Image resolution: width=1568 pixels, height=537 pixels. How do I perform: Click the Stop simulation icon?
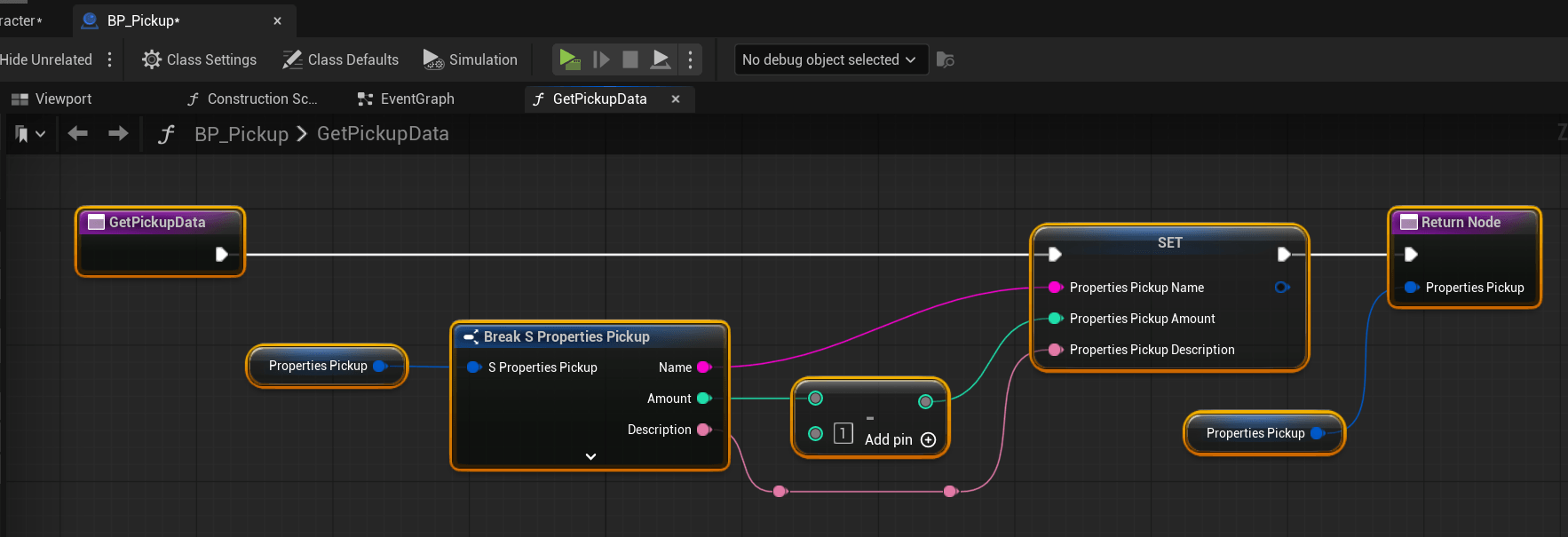coord(630,59)
